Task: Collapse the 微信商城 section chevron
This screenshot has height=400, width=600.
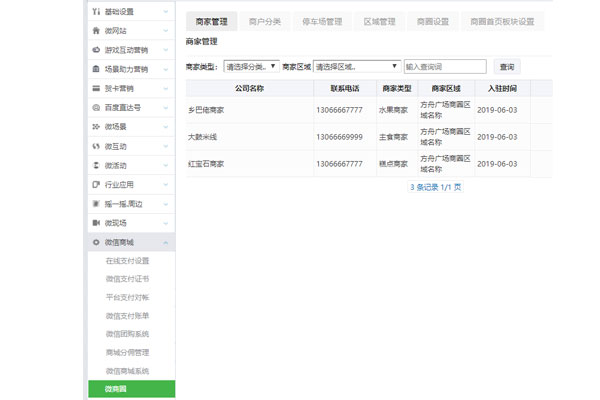Action: click(166, 242)
